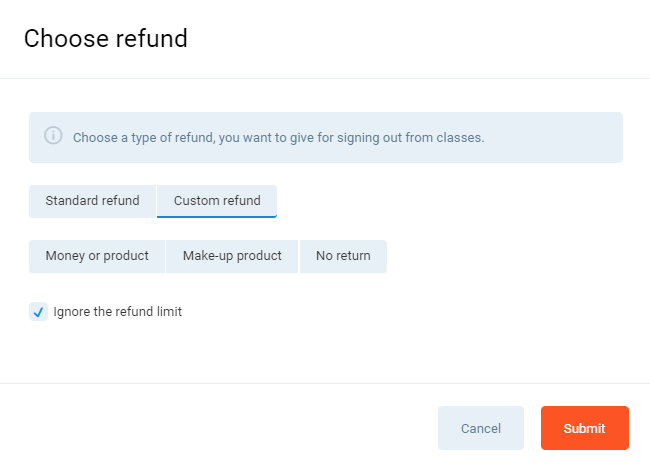The width and height of the screenshot is (650, 471).
Task: Activate the underlined Custom refund tab
Action: pos(217,201)
